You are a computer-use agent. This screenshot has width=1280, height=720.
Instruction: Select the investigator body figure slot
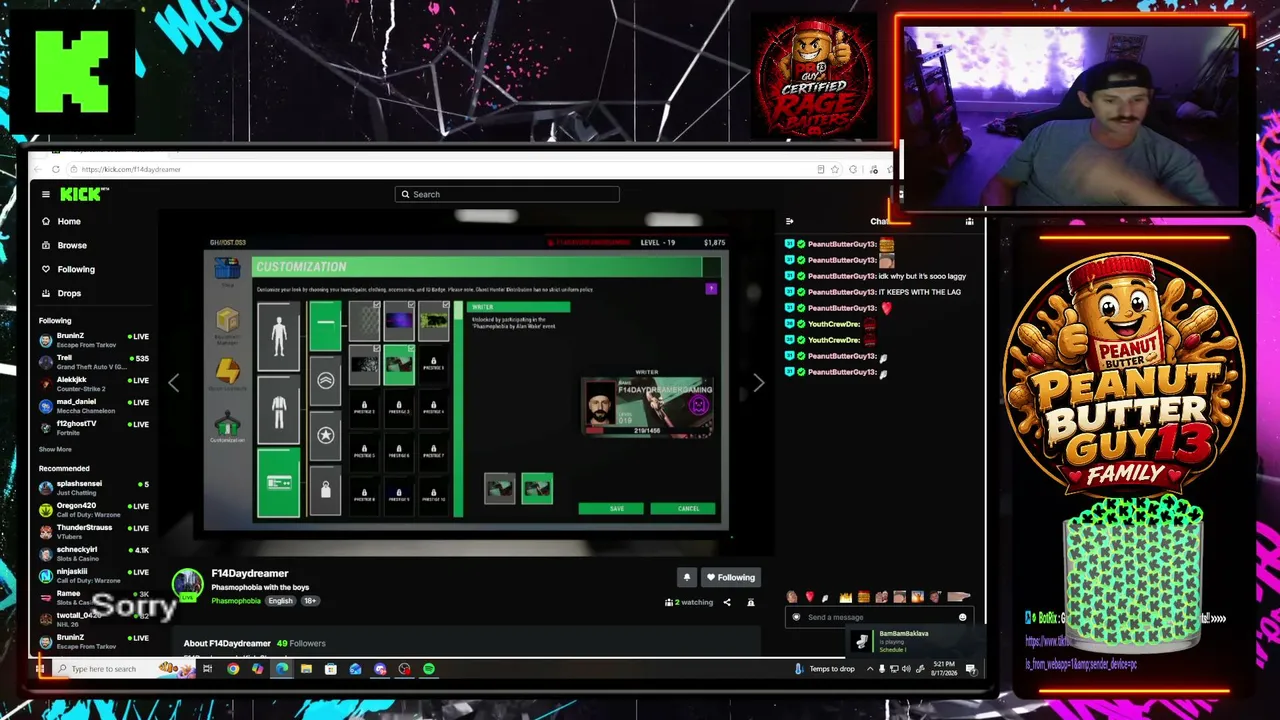pos(278,336)
